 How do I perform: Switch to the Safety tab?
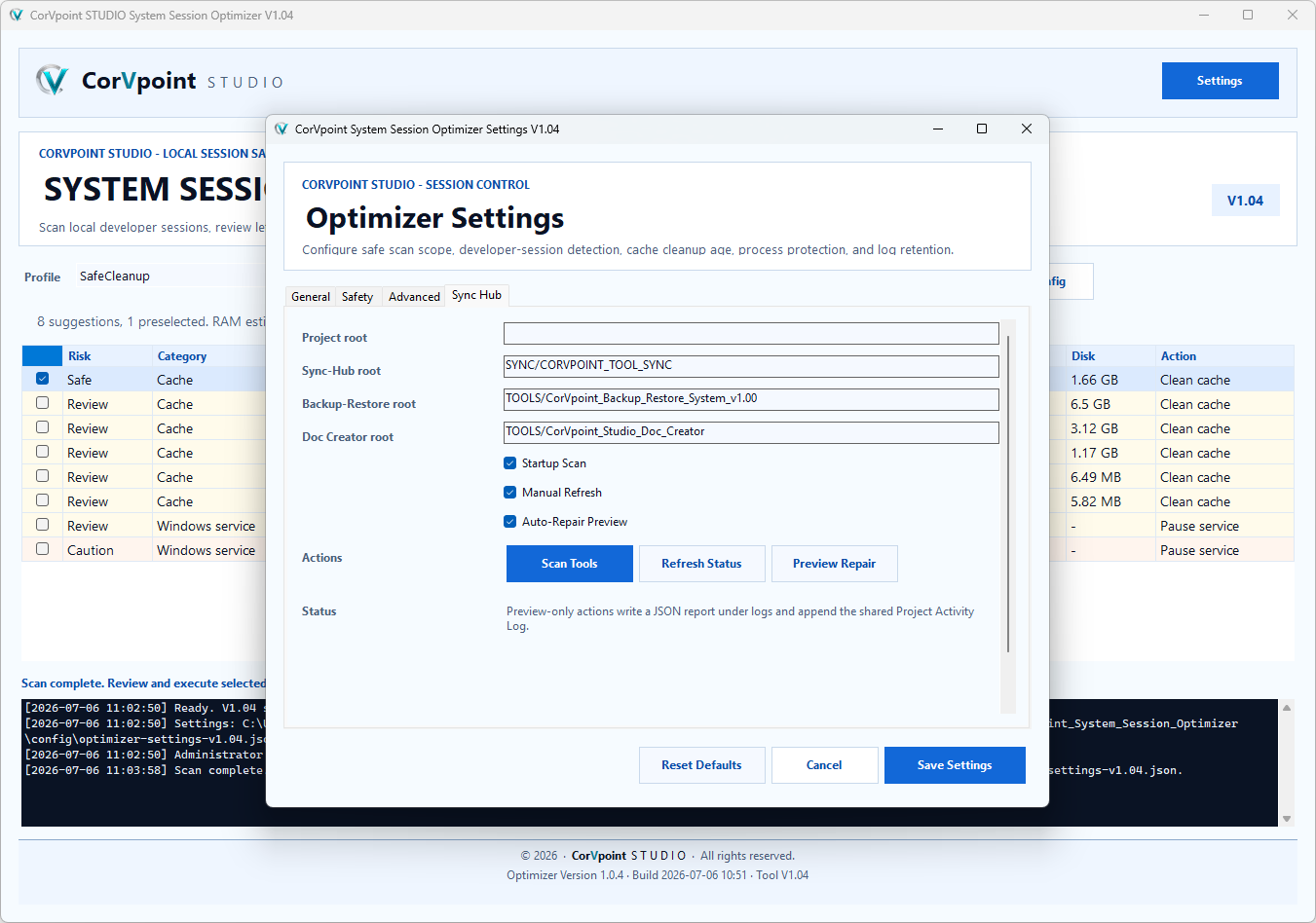[x=357, y=297]
